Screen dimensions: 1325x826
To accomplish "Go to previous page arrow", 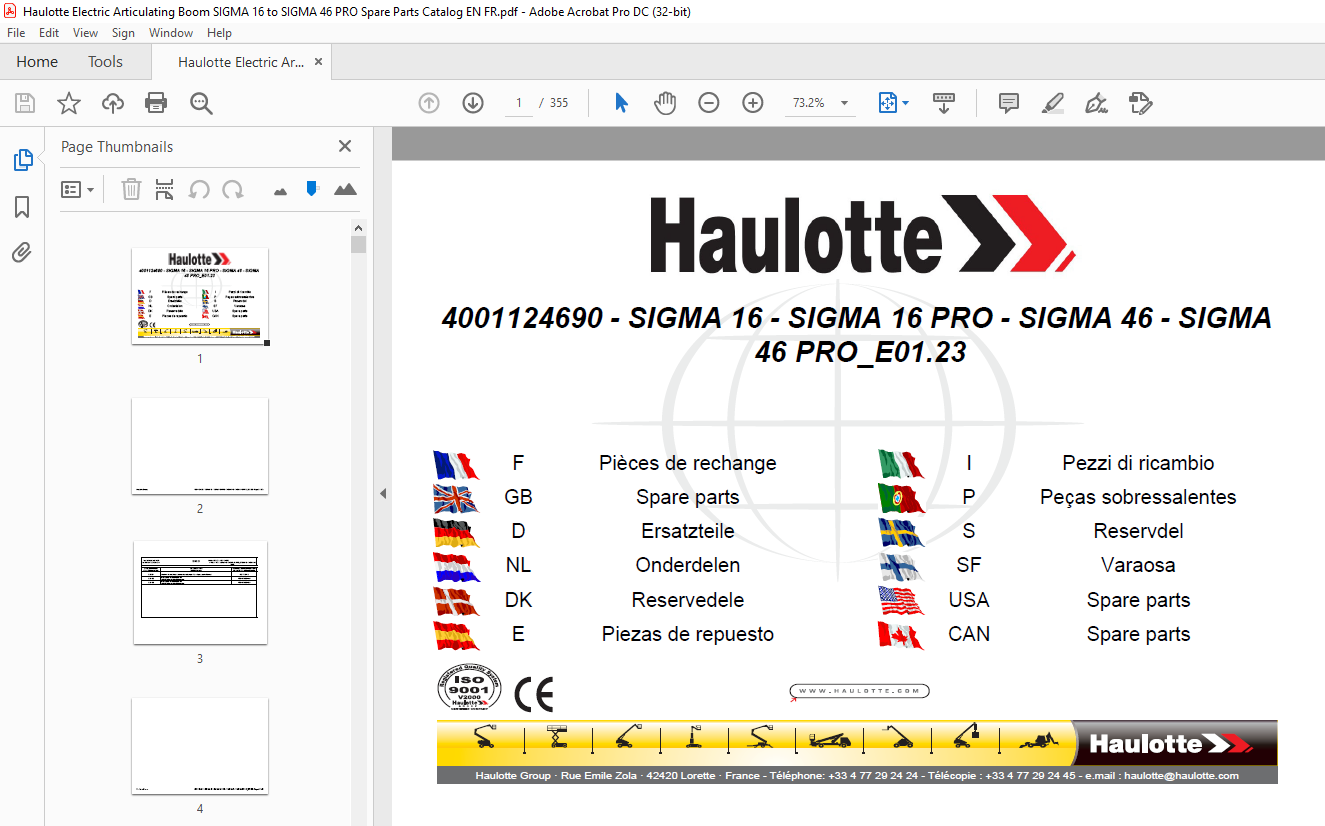I will 429,103.
